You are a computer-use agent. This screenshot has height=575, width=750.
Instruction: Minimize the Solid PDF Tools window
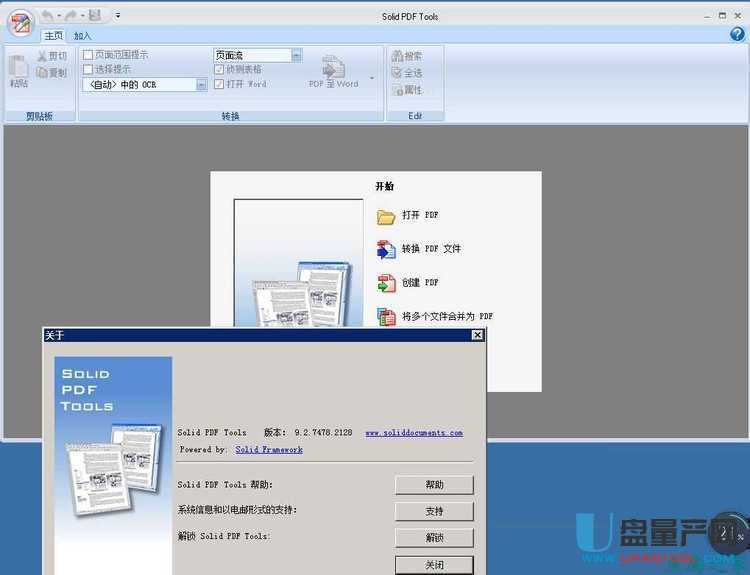pyautogui.click(x=706, y=16)
